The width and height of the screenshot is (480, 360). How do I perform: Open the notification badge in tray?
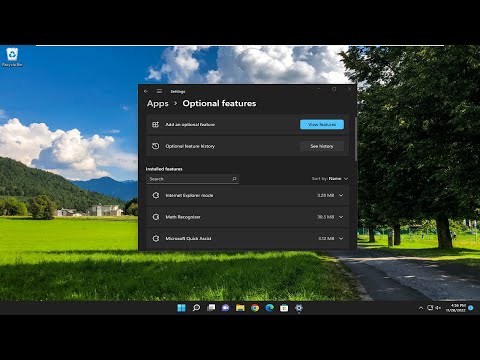[x=471, y=308]
